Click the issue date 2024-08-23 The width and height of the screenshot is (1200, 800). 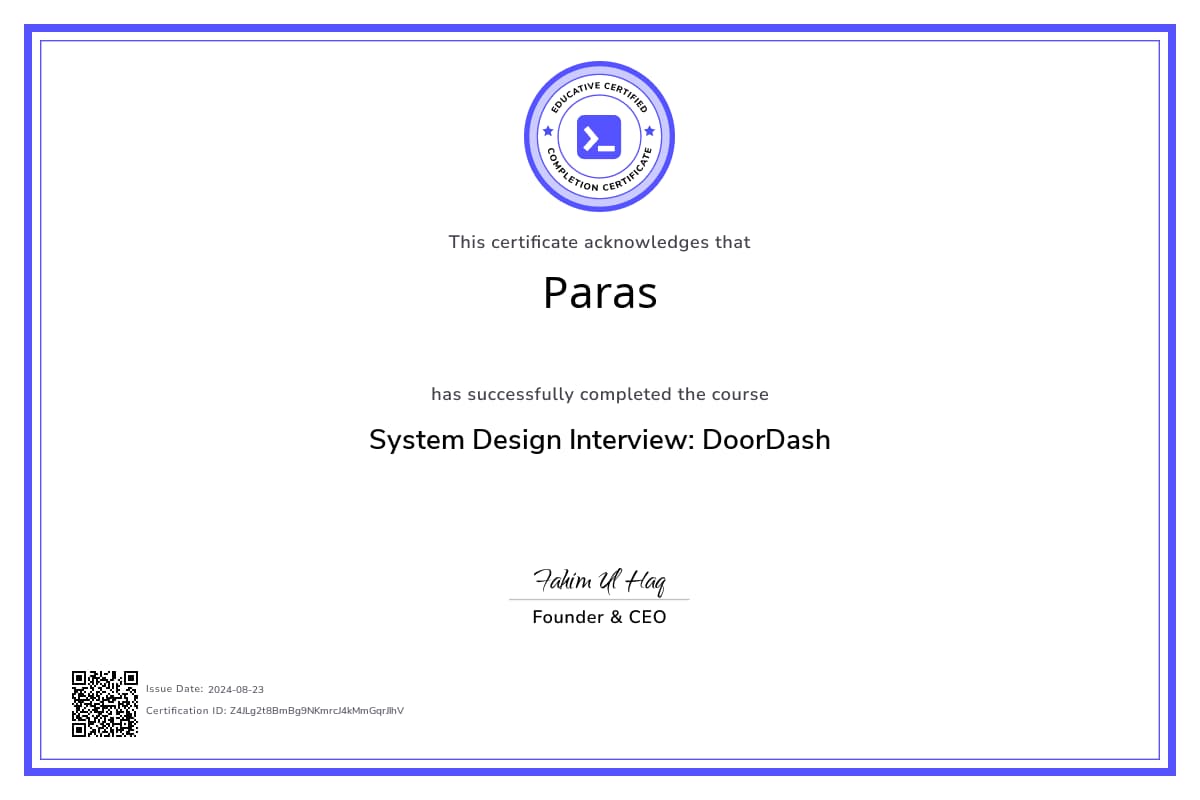click(236, 689)
